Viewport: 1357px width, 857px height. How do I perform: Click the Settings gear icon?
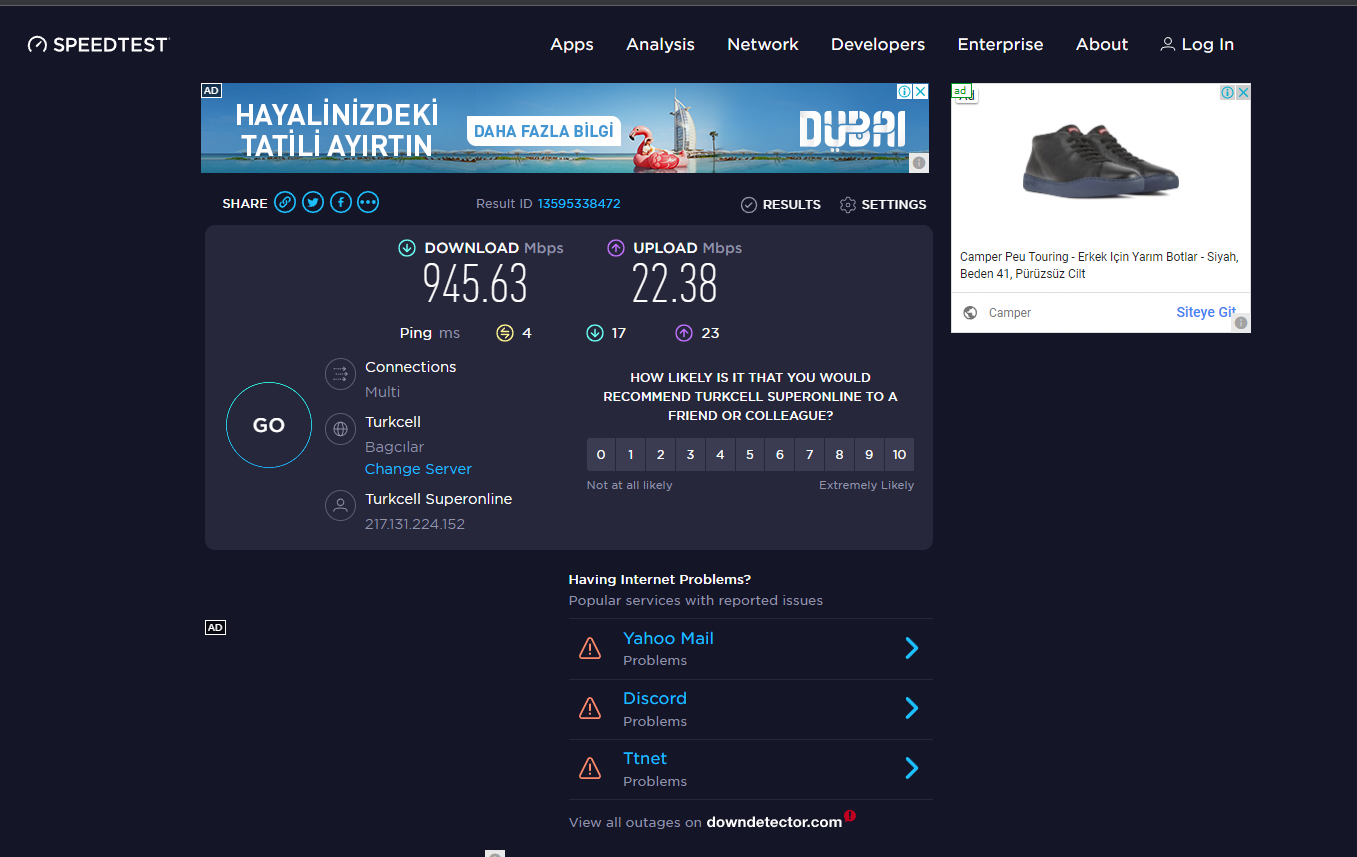pos(848,205)
